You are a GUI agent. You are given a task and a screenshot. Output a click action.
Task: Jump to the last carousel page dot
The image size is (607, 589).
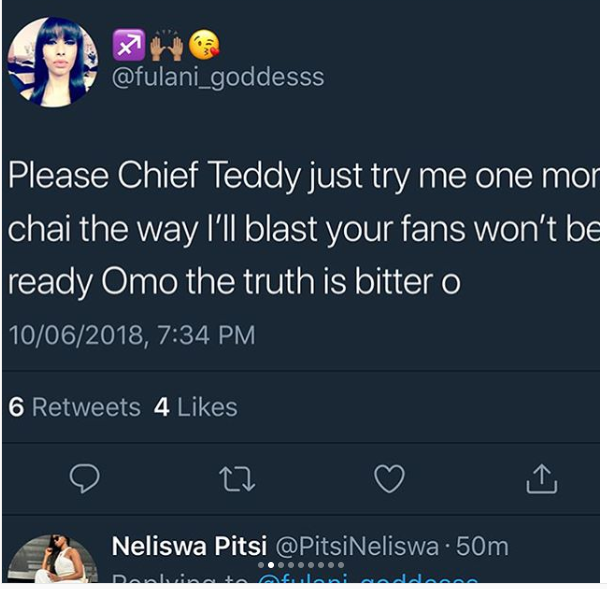342,565
